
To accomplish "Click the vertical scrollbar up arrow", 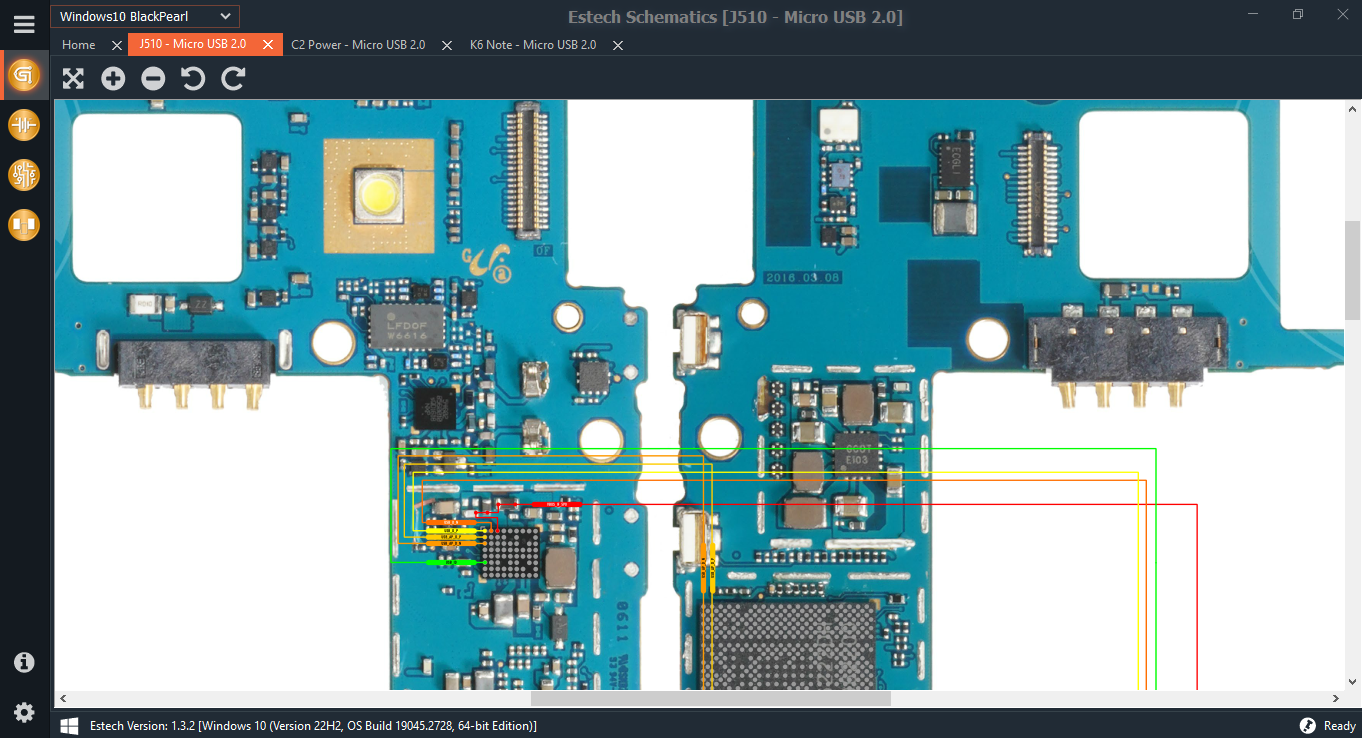I will click(x=1352, y=107).
